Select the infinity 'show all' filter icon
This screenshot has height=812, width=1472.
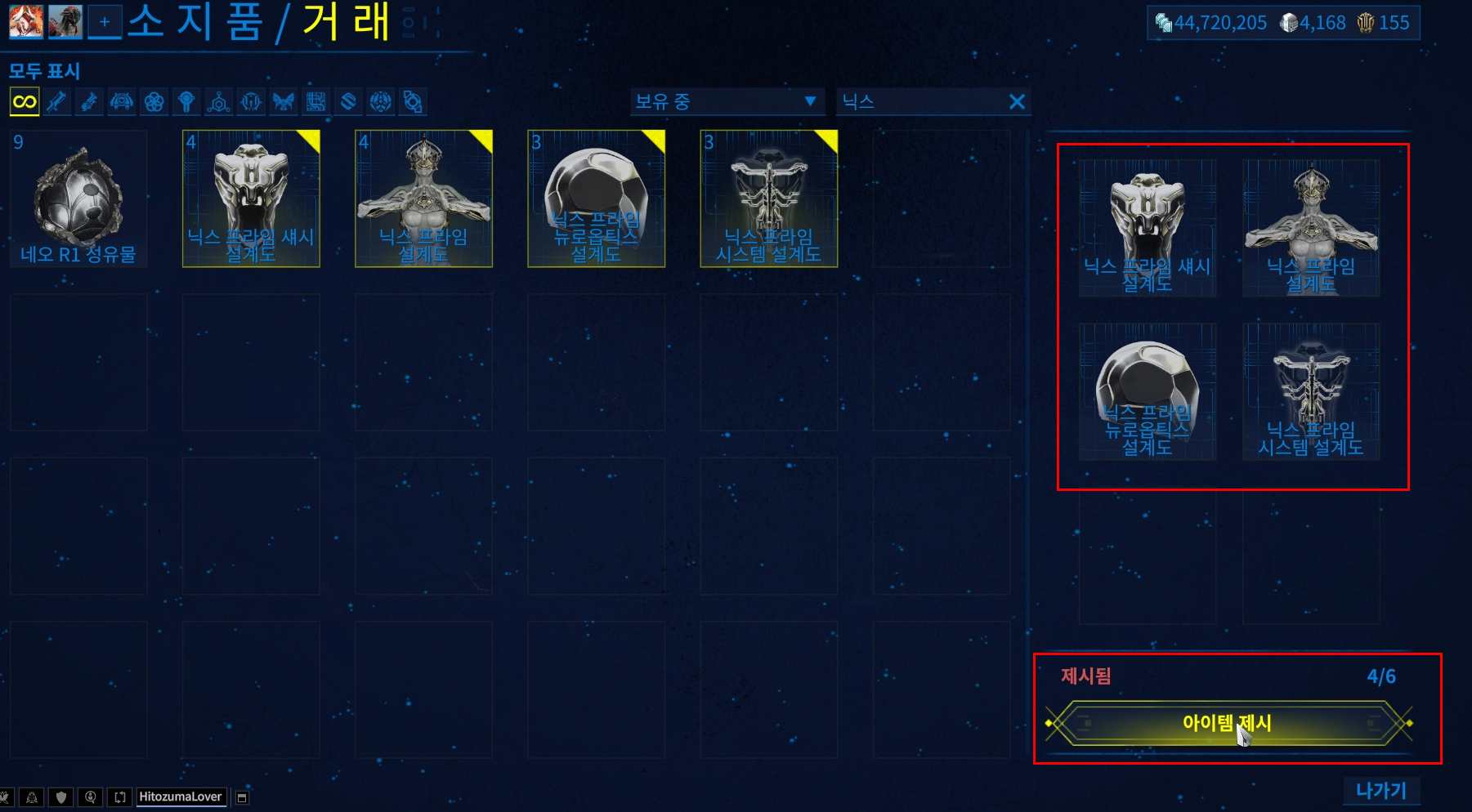(25, 102)
